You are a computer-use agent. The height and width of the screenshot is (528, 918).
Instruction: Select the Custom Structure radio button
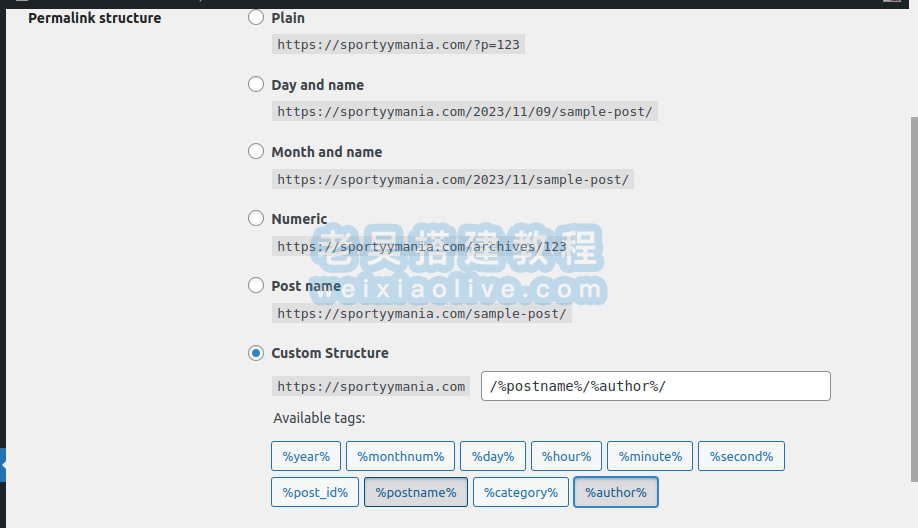pyautogui.click(x=256, y=353)
